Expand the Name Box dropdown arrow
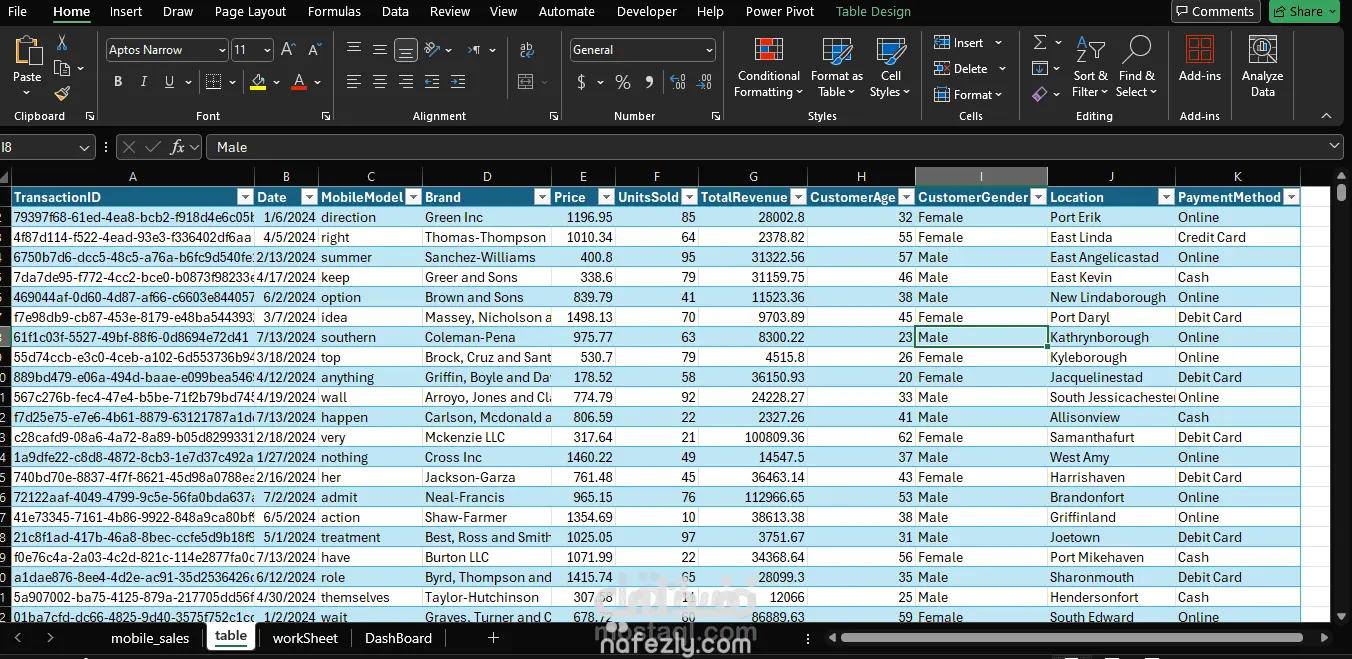 84,147
